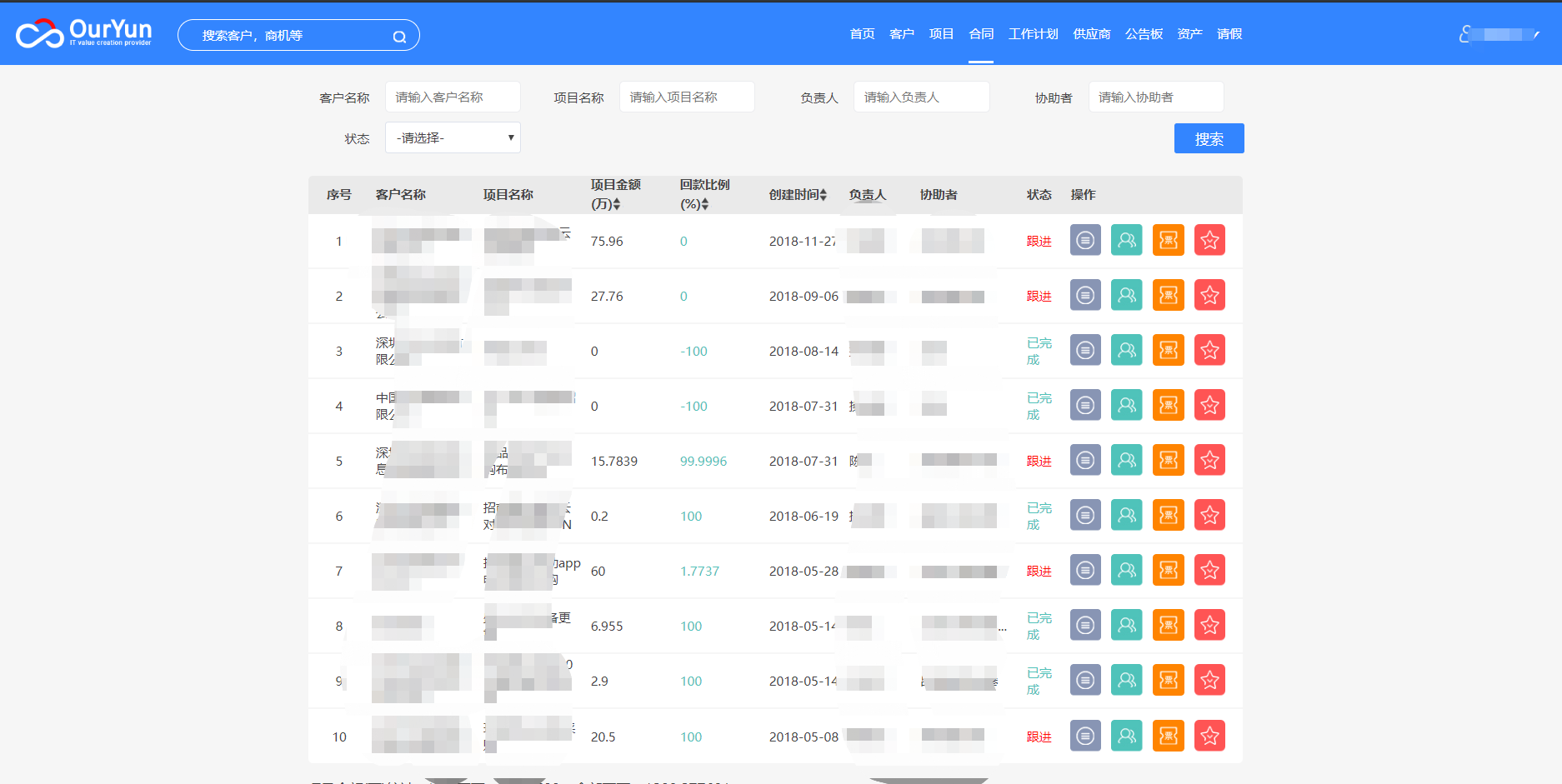
Task: Click the OurYun logo
Action: pos(84,33)
